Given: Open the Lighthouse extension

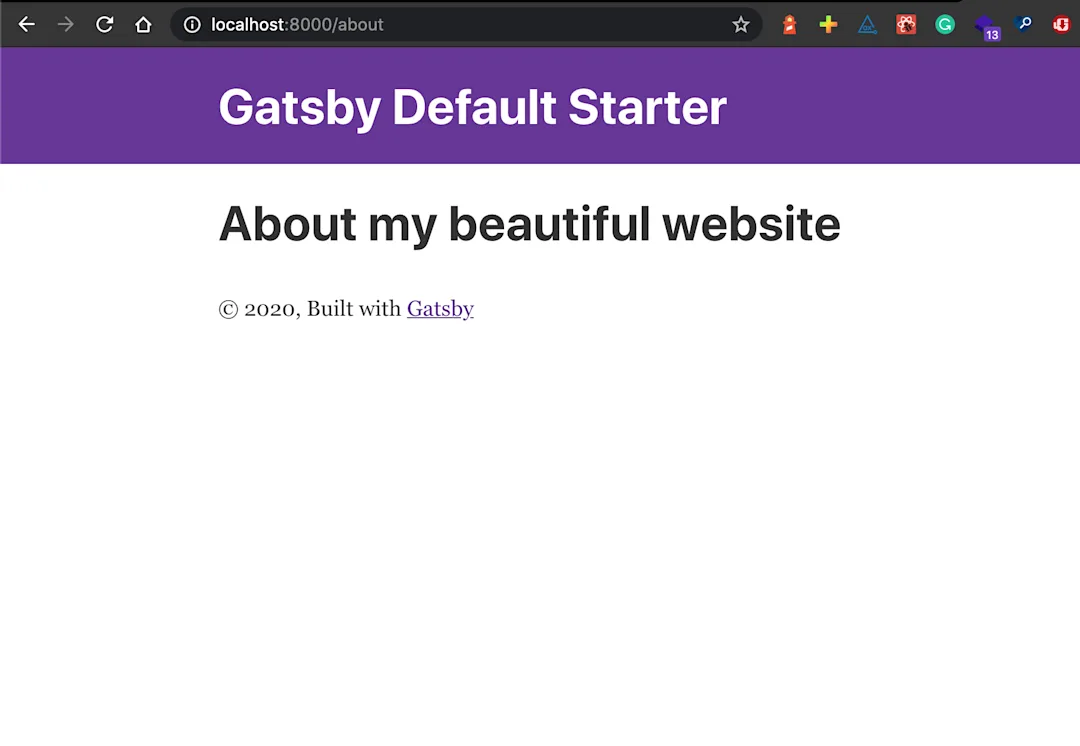Looking at the screenshot, I should (x=789, y=24).
